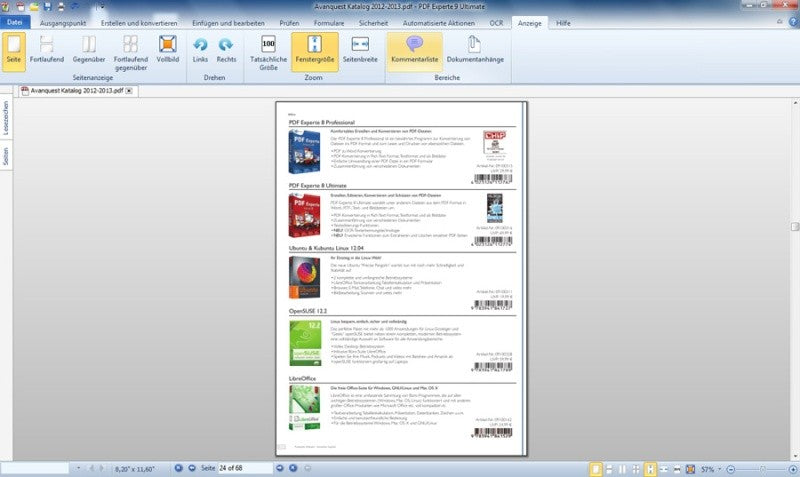Switch to Fortlaufend continuous view

[x=46, y=51]
